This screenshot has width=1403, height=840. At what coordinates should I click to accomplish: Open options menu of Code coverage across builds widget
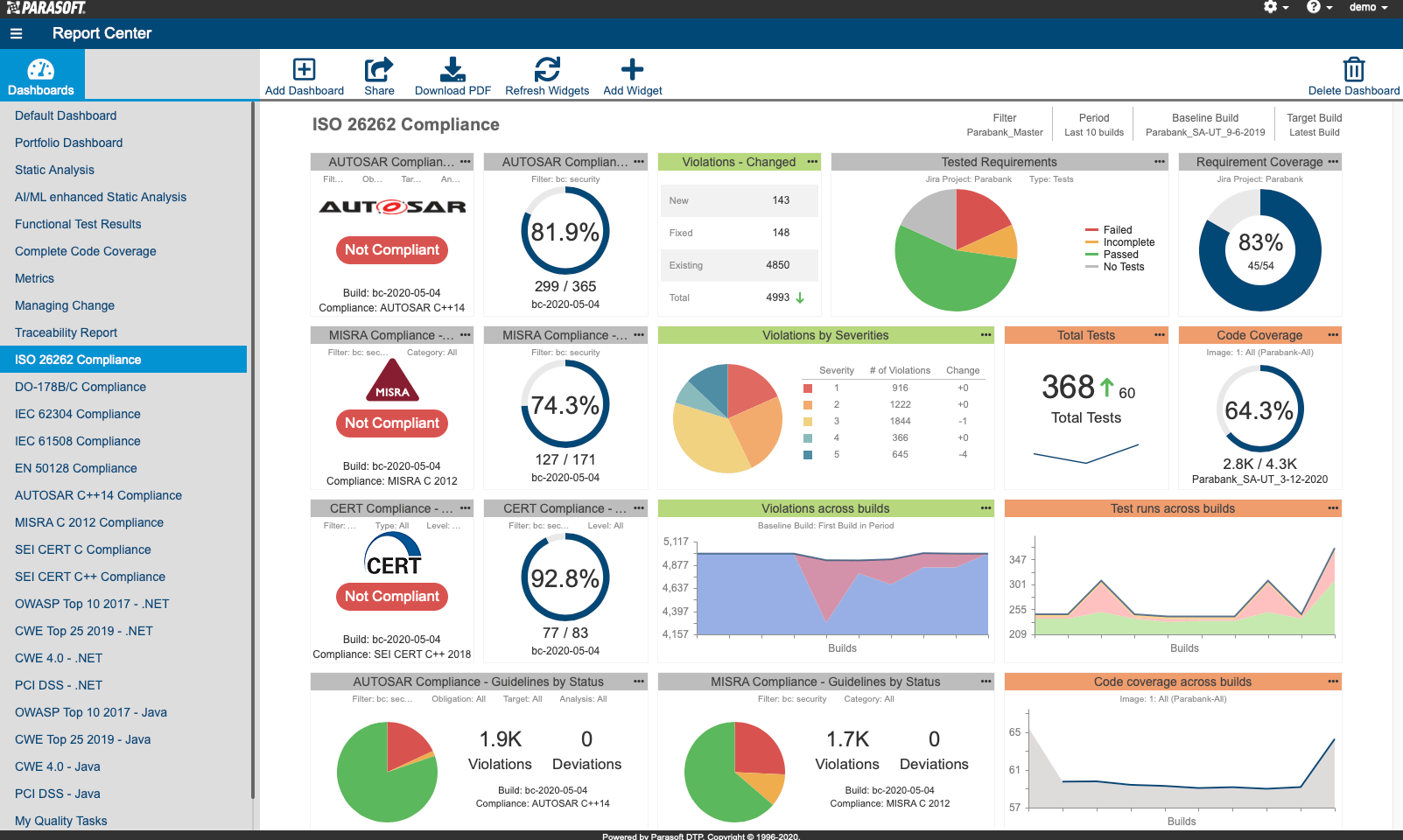tap(1333, 682)
